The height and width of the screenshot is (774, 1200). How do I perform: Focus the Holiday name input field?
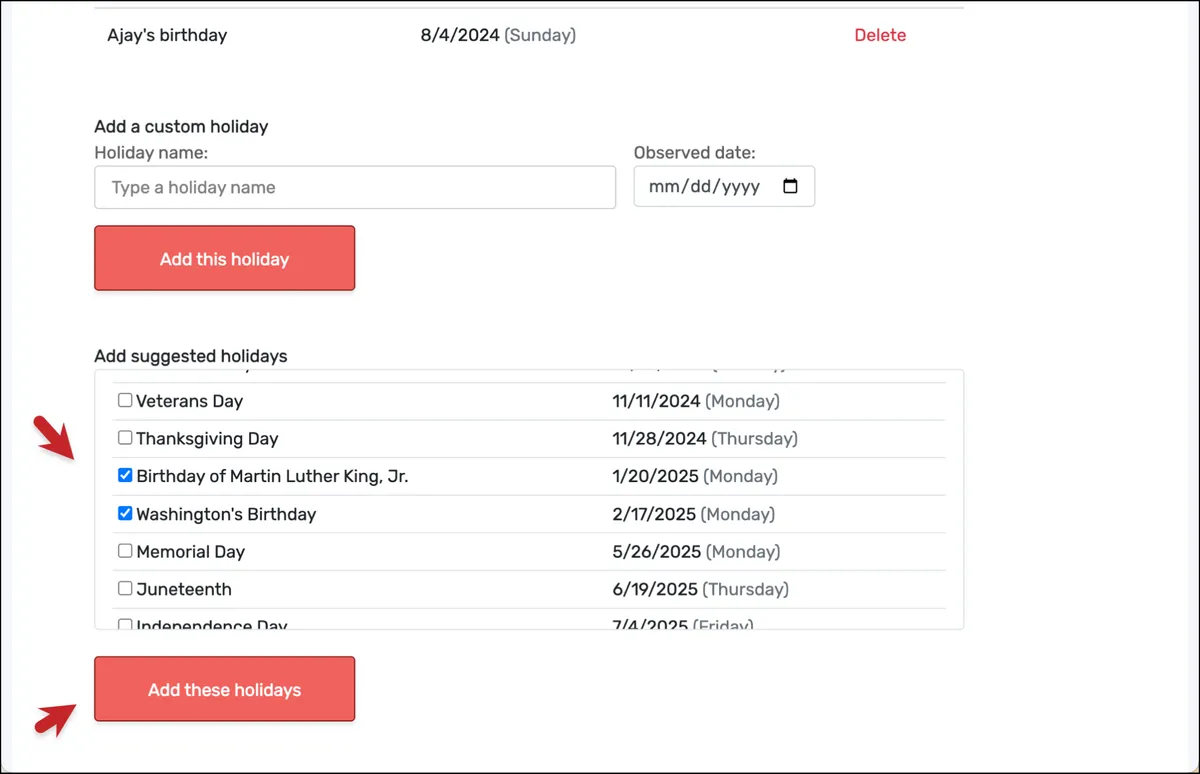(x=355, y=187)
